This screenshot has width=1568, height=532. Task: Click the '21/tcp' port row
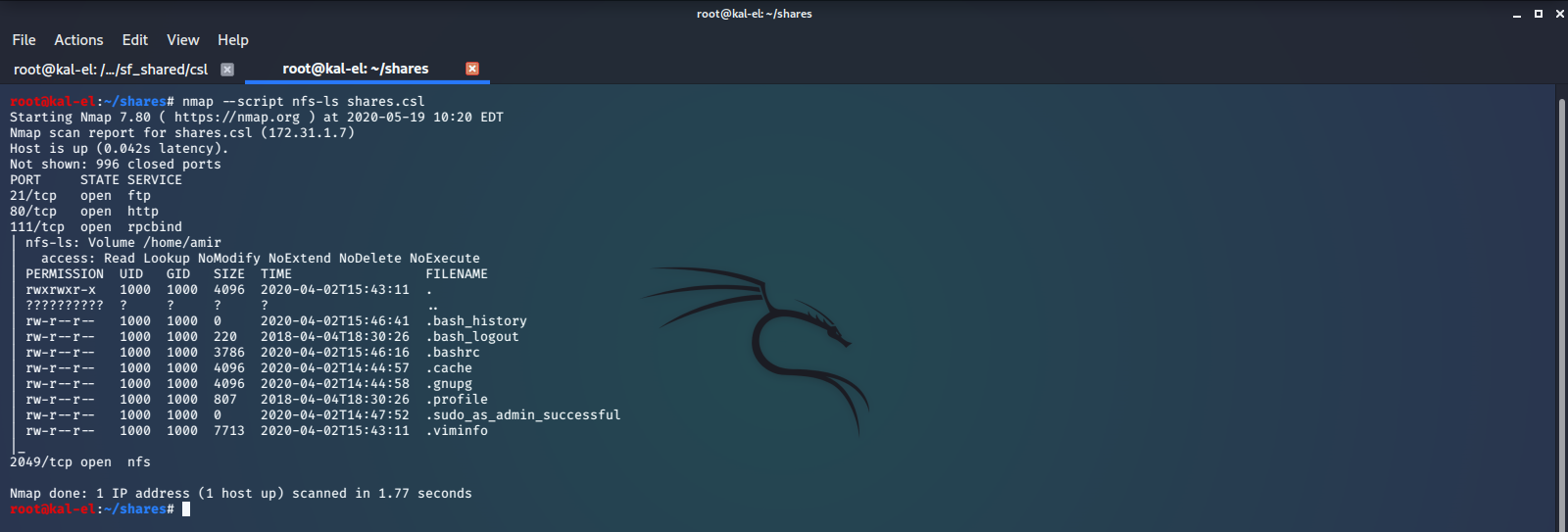pyautogui.click(x=80, y=196)
